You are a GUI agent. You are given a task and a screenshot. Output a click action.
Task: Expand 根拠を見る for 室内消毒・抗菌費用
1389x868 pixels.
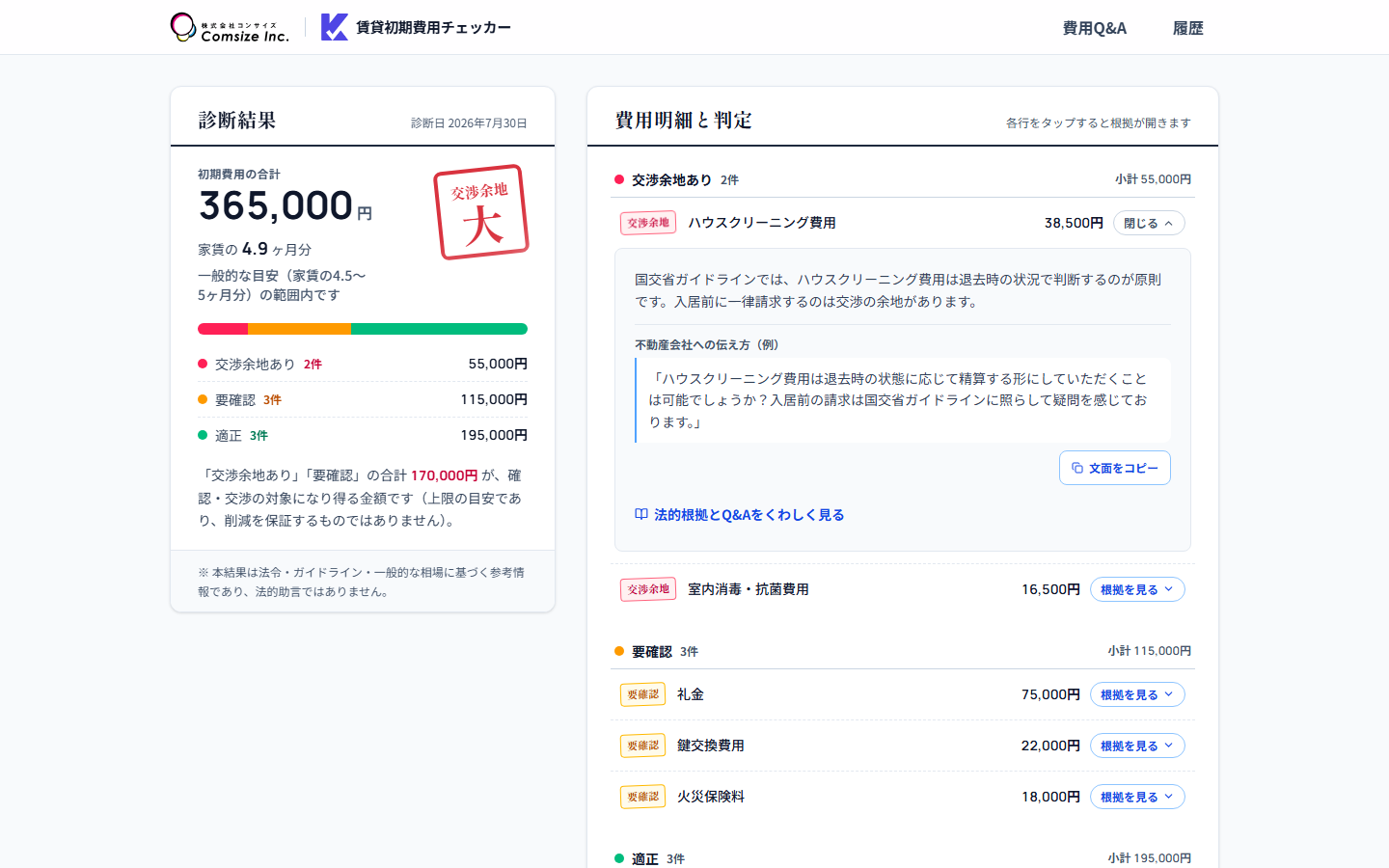pyautogui.click(x=1137, y=589)
